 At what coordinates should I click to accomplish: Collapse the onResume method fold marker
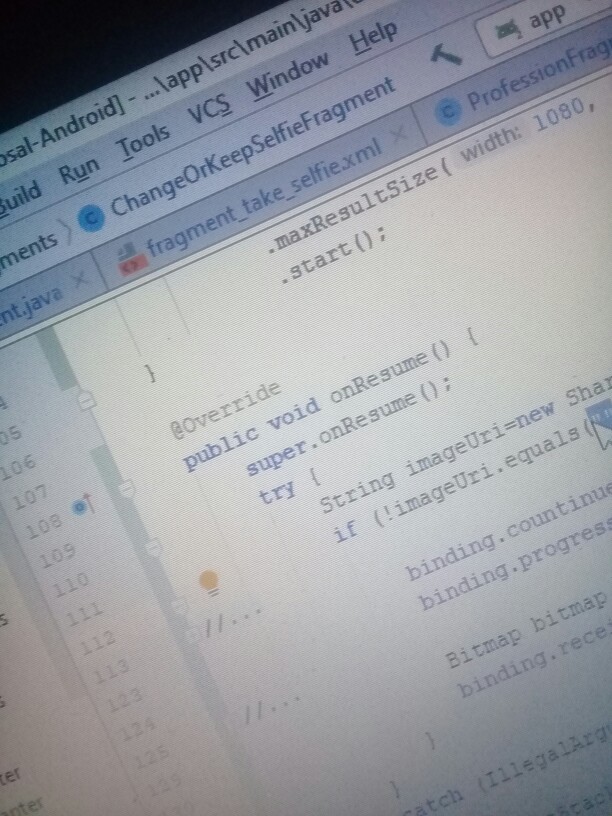pyautogui.click(x=86, y=400)
